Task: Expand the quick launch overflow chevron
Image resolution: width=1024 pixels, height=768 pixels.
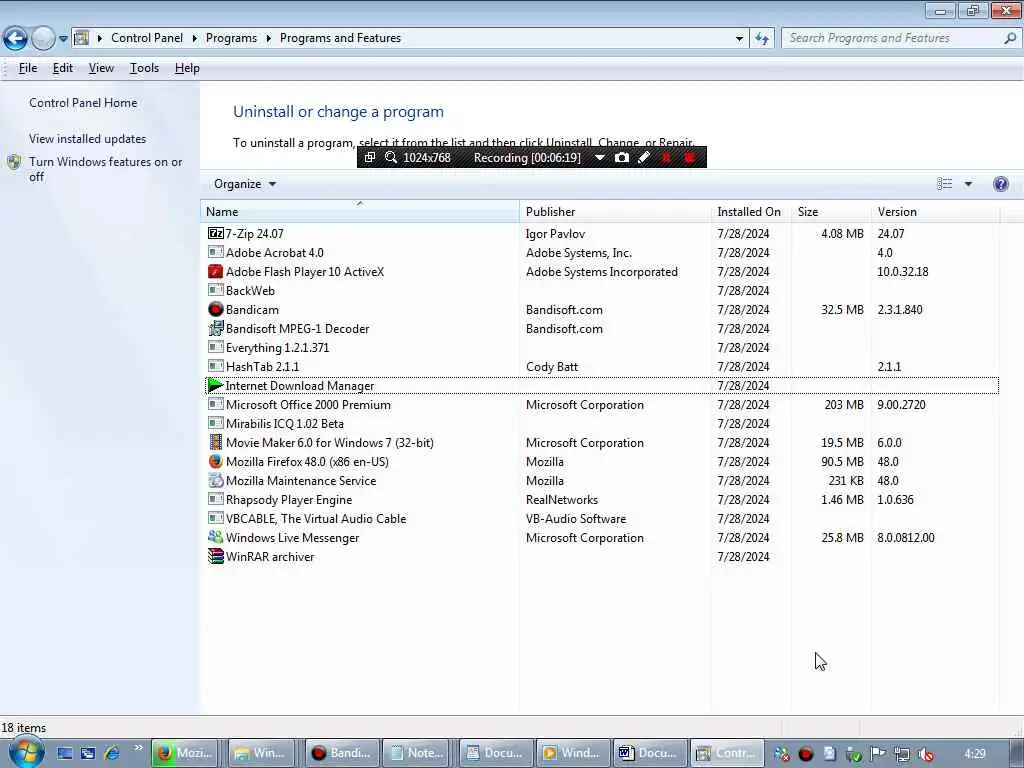Action: pos(138,748)
